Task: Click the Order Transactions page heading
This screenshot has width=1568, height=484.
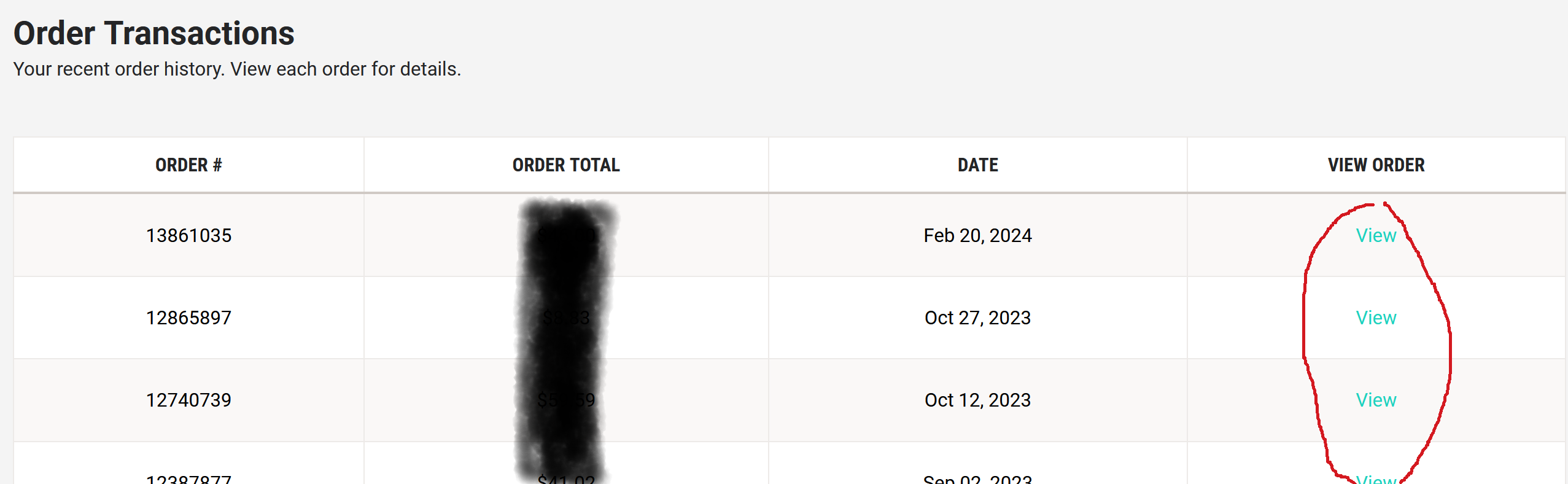Action: 154,33
